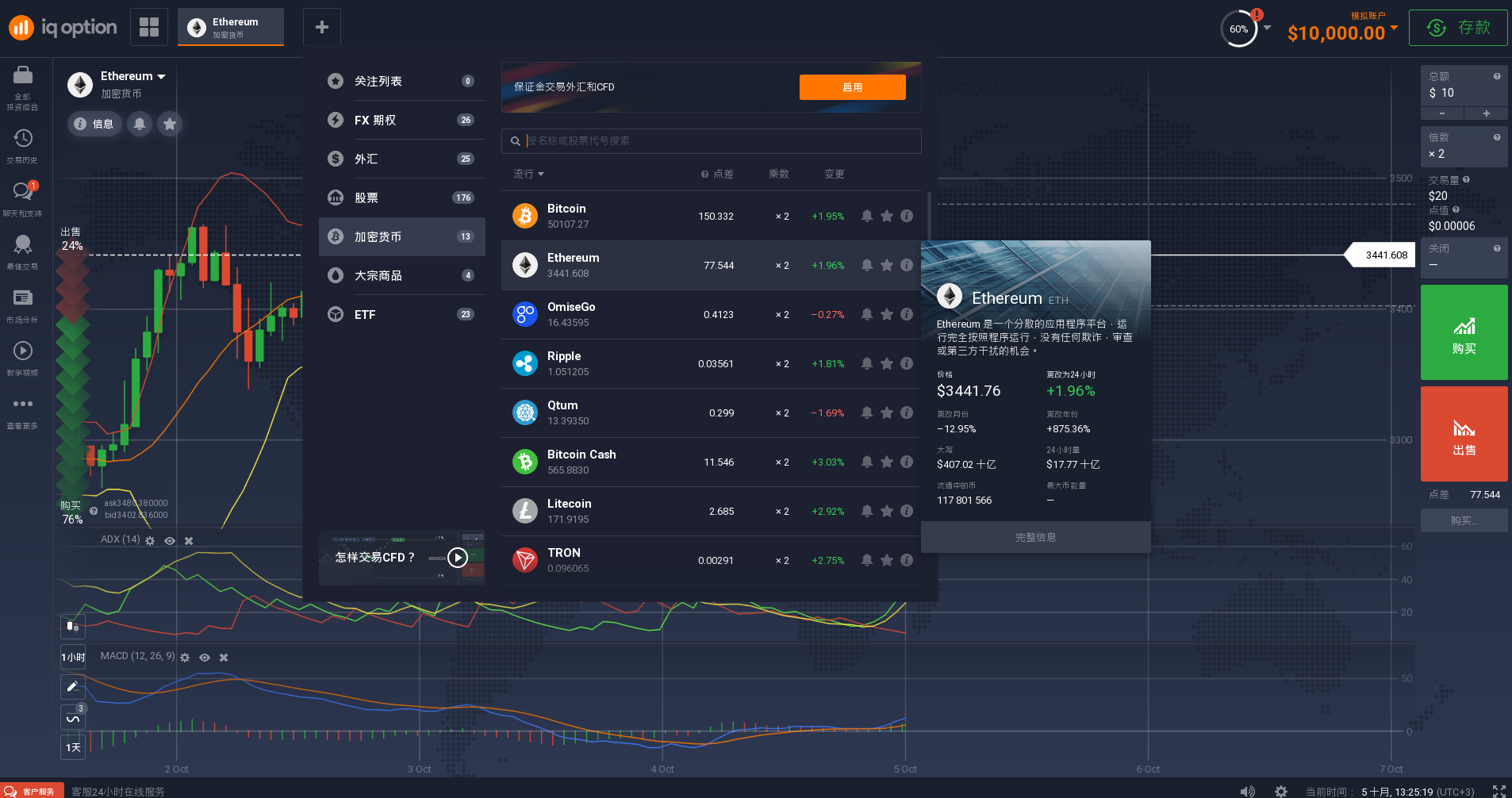Open video tutorials sidebar icon
Viewport: 1512px width, 798px height.
(x=23, y=351)
